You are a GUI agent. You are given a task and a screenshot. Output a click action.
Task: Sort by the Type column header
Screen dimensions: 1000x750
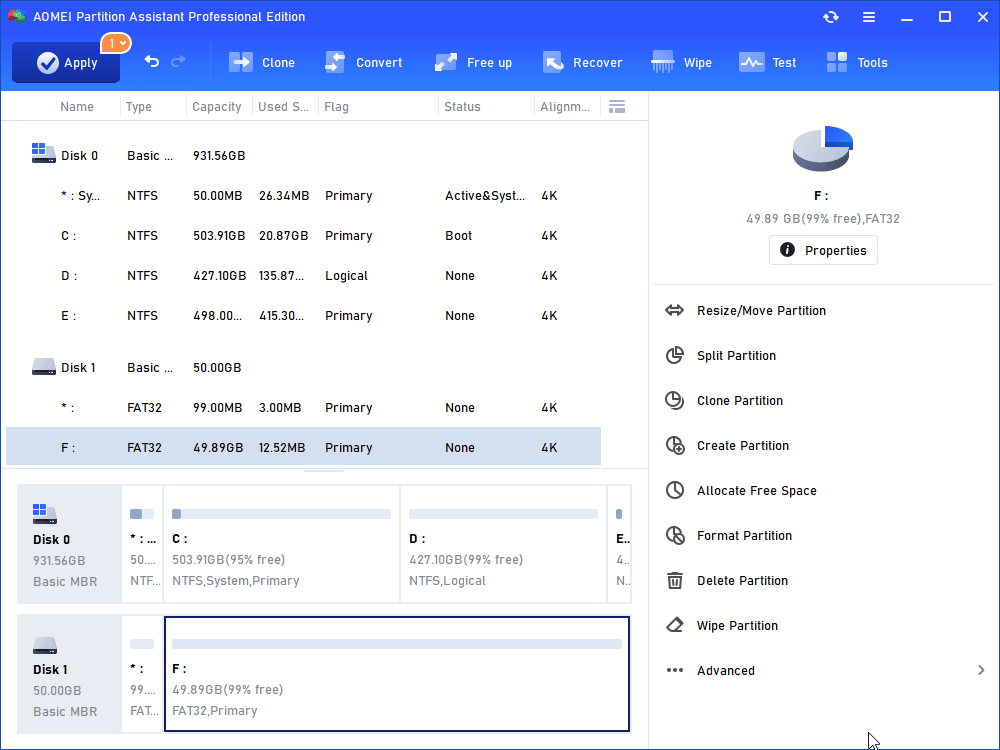tap(138, 107)
